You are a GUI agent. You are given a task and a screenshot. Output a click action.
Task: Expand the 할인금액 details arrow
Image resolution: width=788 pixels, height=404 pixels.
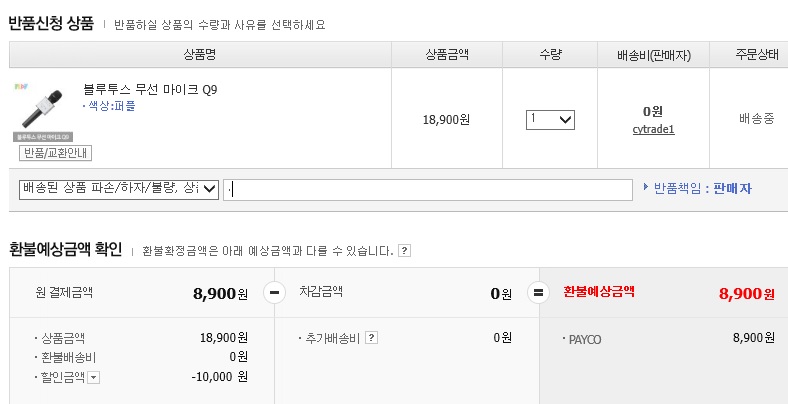coord(94,377)
